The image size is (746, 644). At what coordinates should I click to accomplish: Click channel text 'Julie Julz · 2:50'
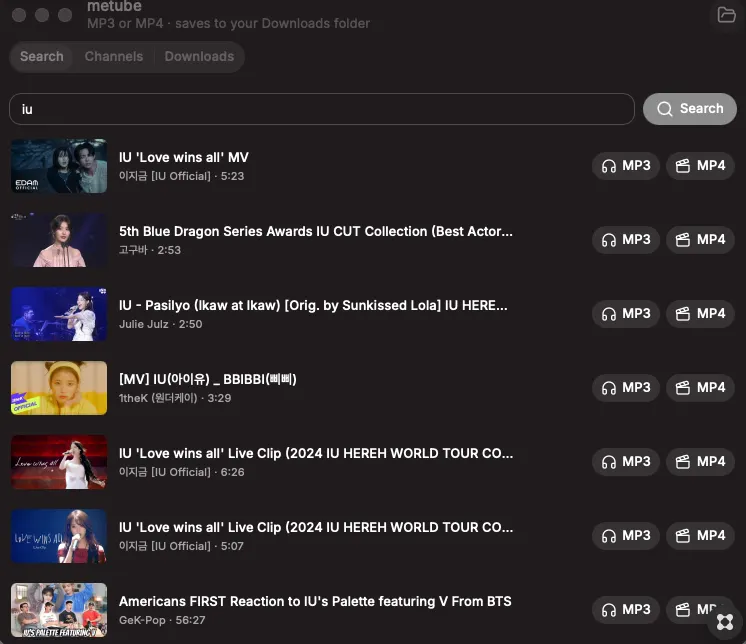pyautogui.click(x=160, y=324)
